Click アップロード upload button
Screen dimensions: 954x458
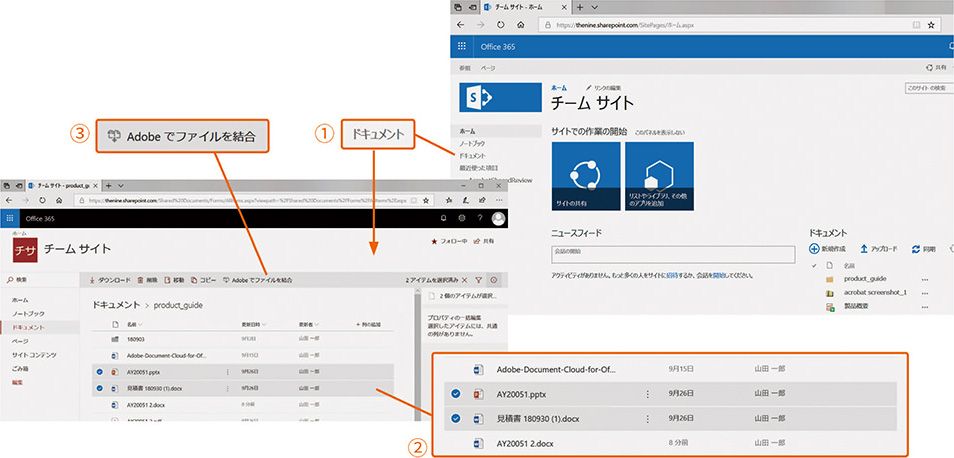pyautogui.click(x=878, y=249)
